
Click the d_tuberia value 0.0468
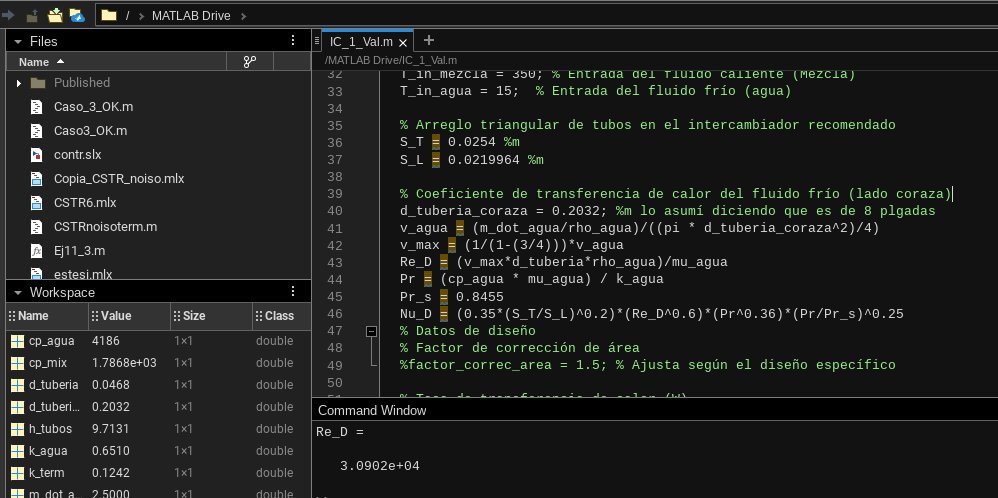point(111,385)
